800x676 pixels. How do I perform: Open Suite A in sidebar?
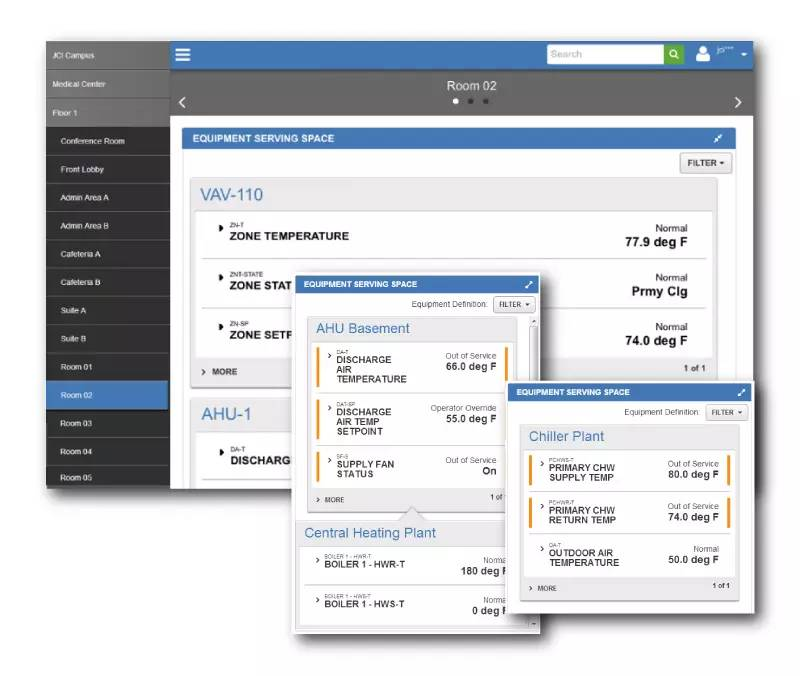pos(108,311)
